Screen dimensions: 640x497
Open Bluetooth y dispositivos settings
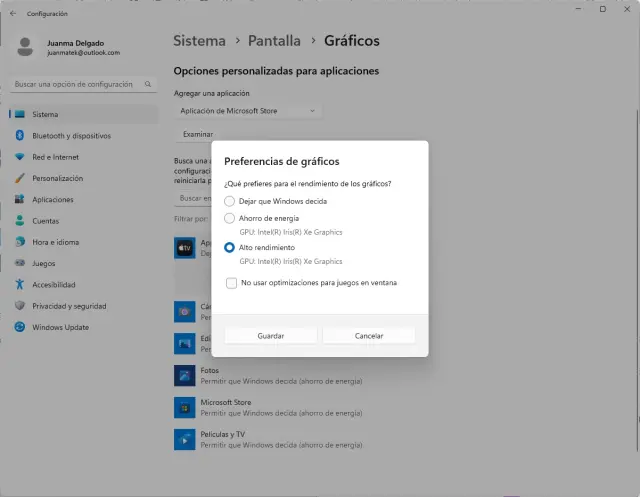70,135
